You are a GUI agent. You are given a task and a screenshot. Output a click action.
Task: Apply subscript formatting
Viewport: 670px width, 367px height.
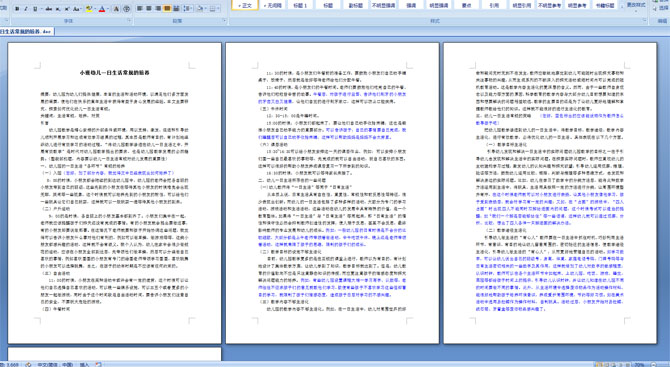point(58,9)
